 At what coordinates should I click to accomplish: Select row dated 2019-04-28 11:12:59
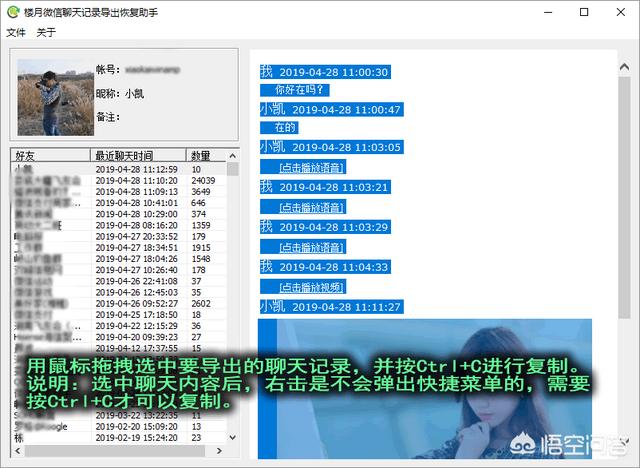(118, 169)
